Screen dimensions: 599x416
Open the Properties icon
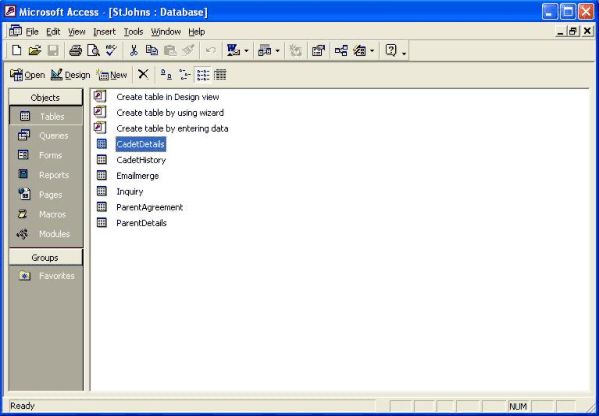[x=318, y=50]
